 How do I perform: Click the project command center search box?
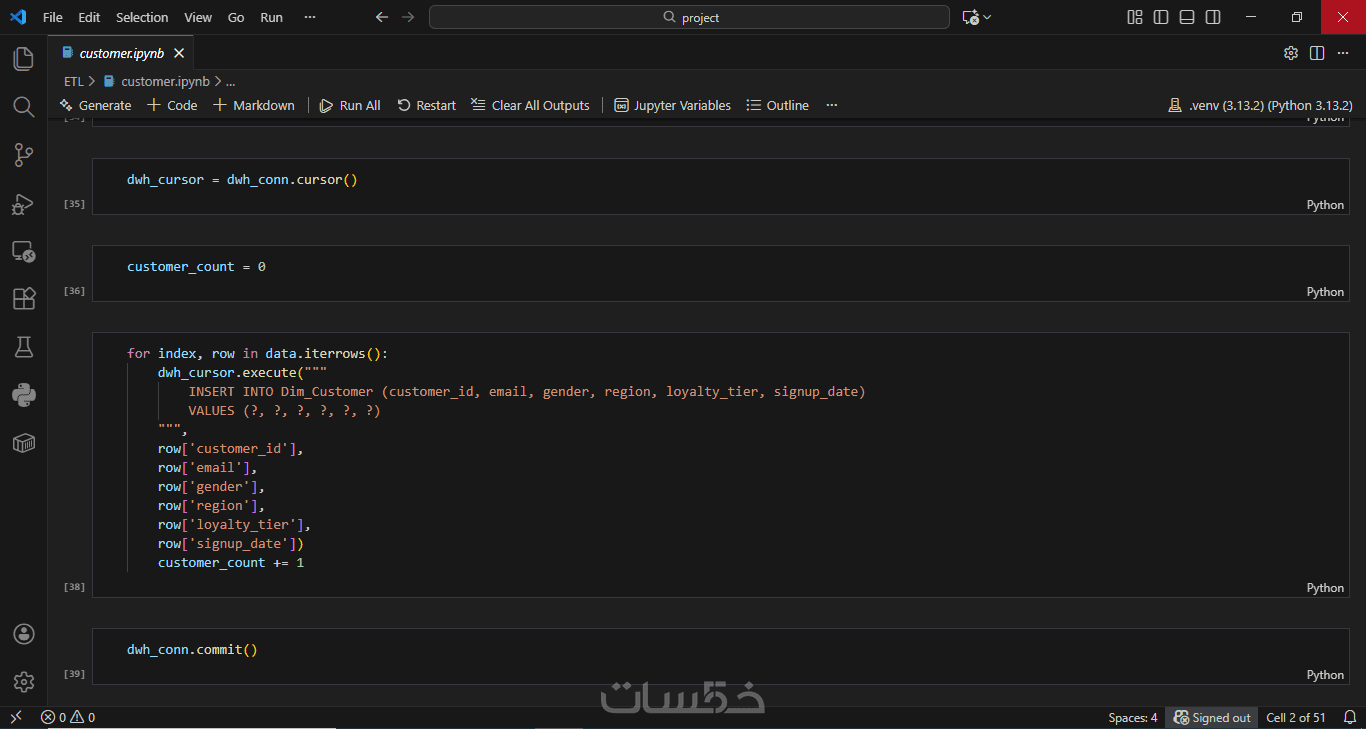(689, 17)
